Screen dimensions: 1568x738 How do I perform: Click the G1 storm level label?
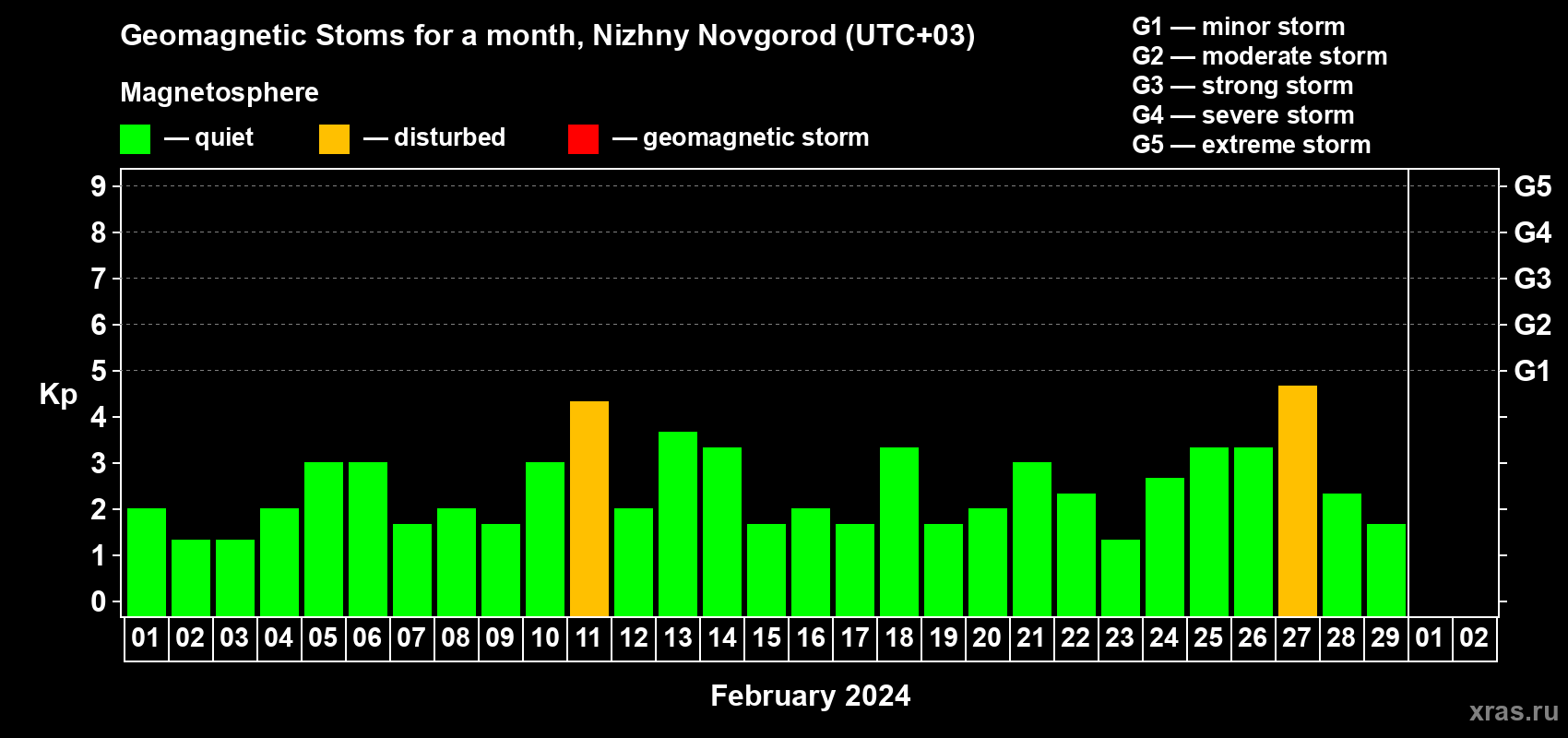(x=1533, y=371)
